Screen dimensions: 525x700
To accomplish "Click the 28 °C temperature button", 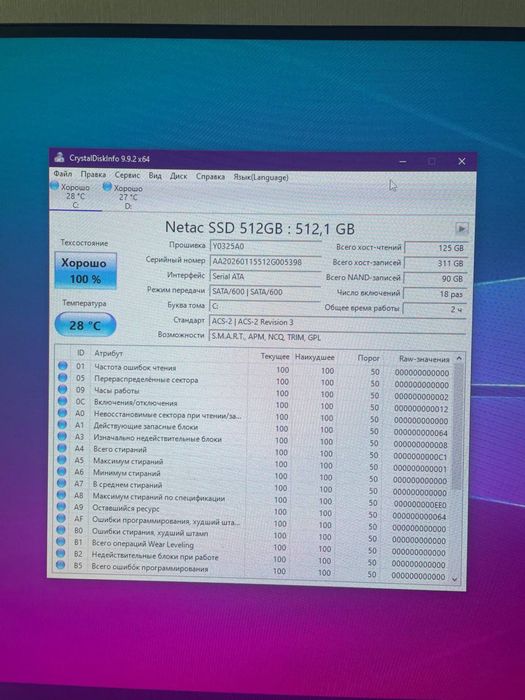I will click(85, 325).
